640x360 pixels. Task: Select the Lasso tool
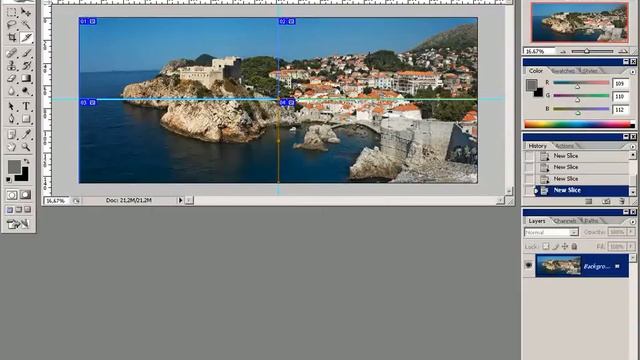(x=12, y=24)
